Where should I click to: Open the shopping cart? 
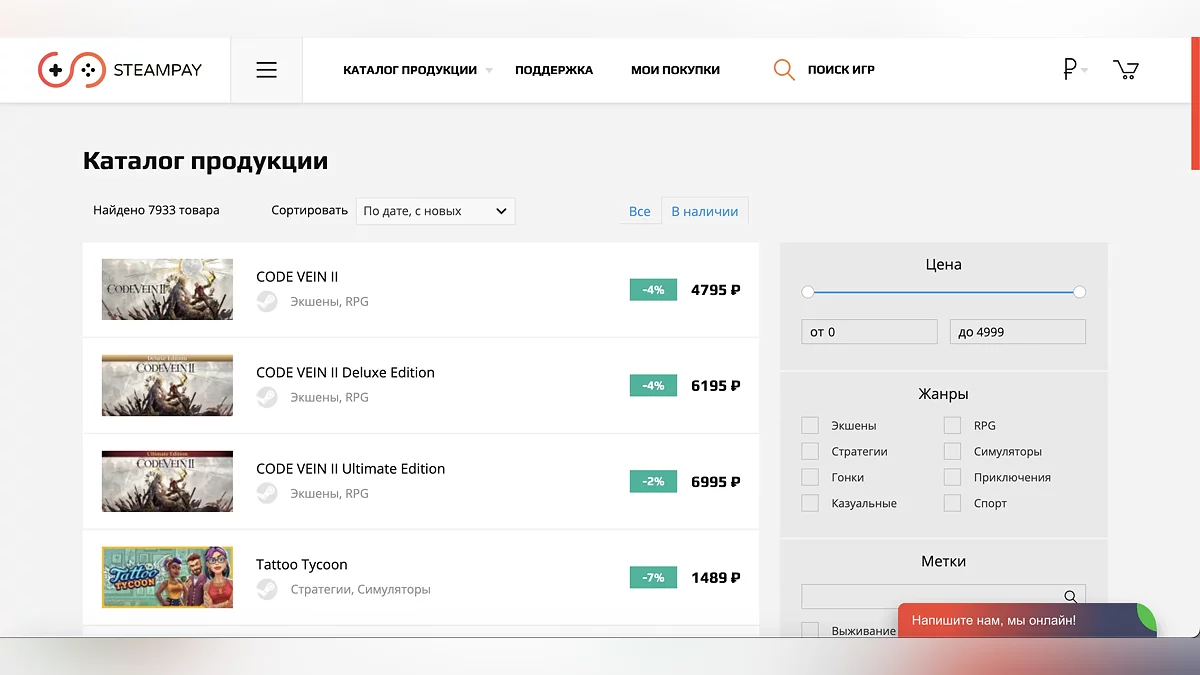pyautogui.click(x=1126, y=70)
